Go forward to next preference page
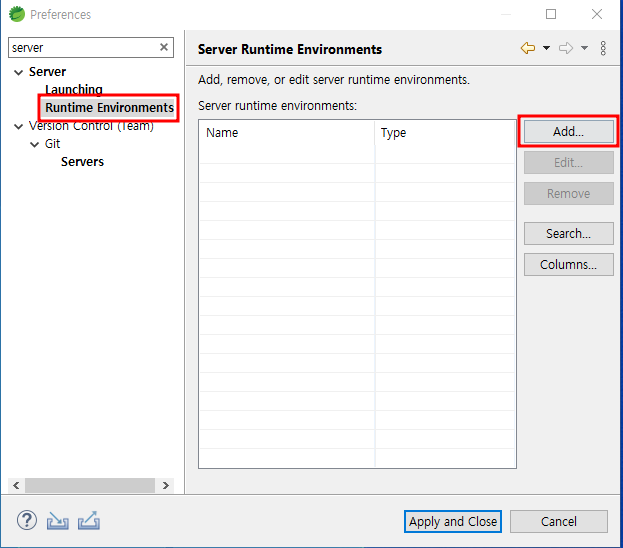The height and width of the screenshot is (548, 623). coord(566,48)
